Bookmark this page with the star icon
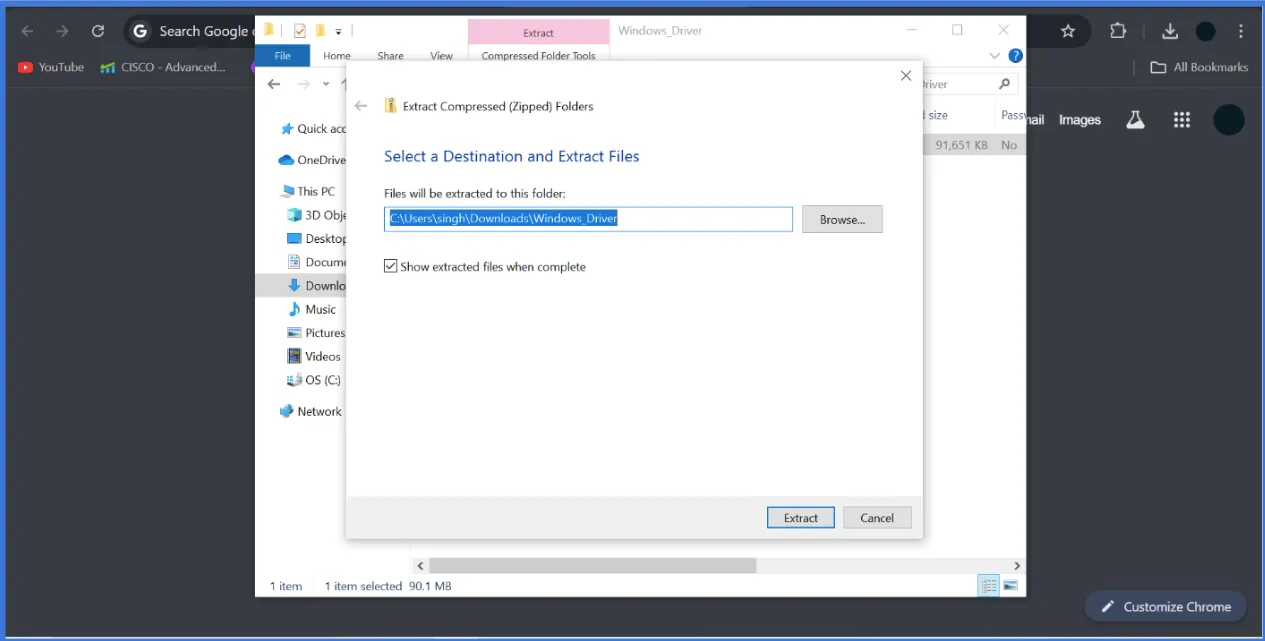 (1068, 31)
